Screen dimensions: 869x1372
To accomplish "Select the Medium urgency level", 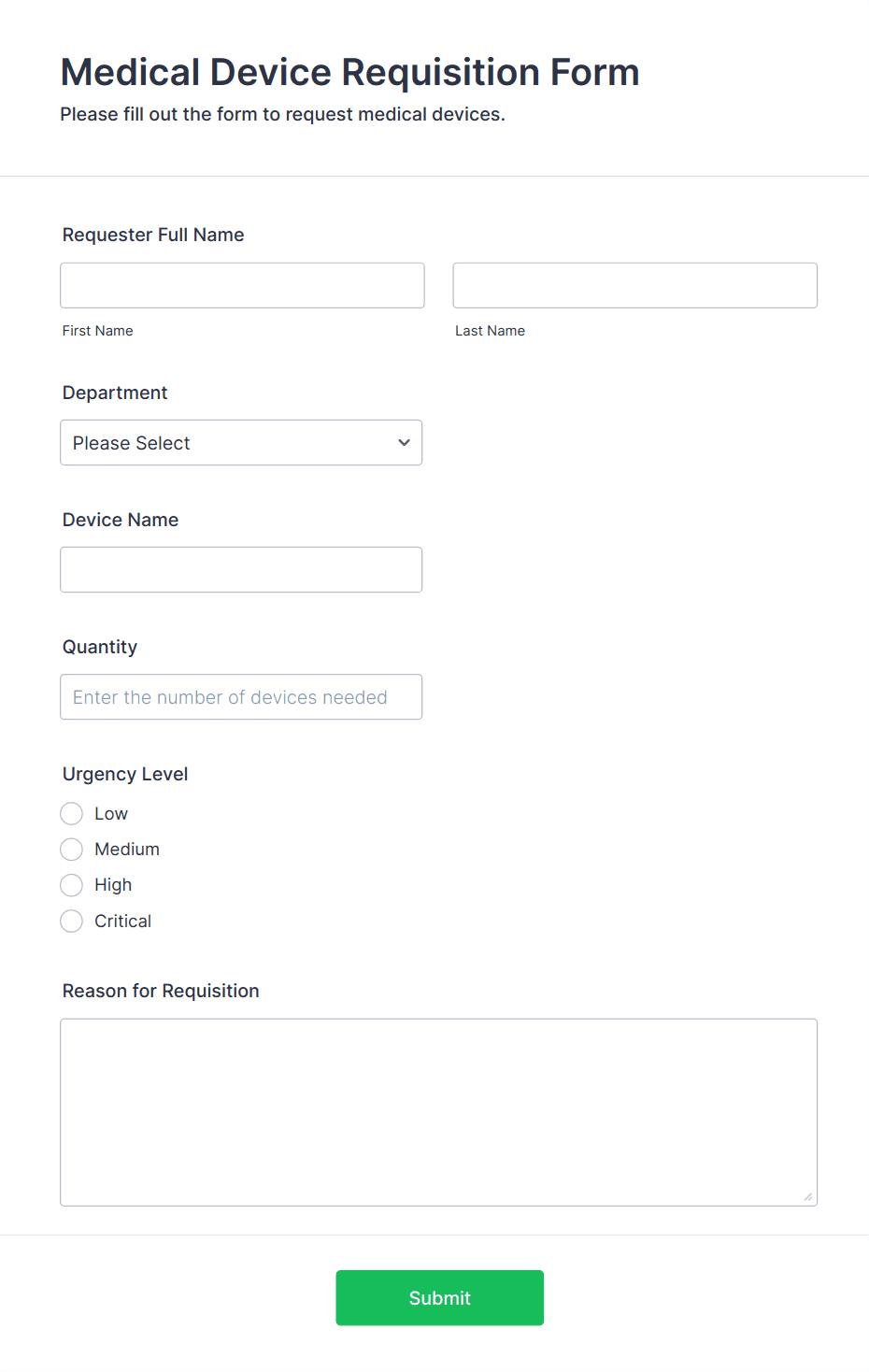I will 71,849.
